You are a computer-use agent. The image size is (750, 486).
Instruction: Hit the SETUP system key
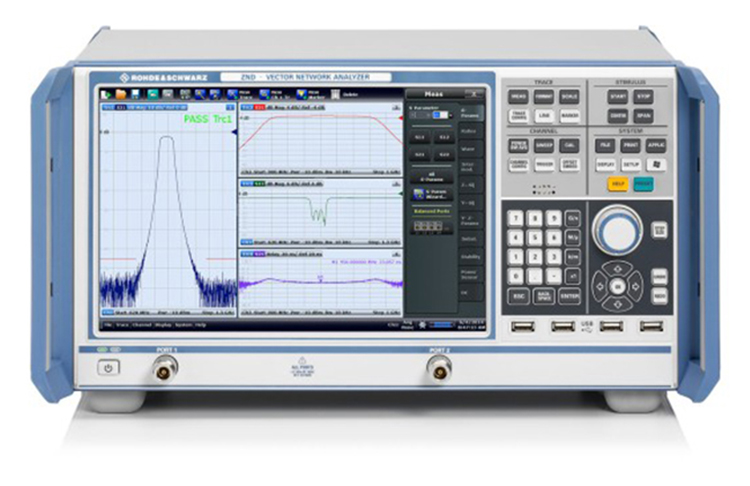tap(630, 165)
